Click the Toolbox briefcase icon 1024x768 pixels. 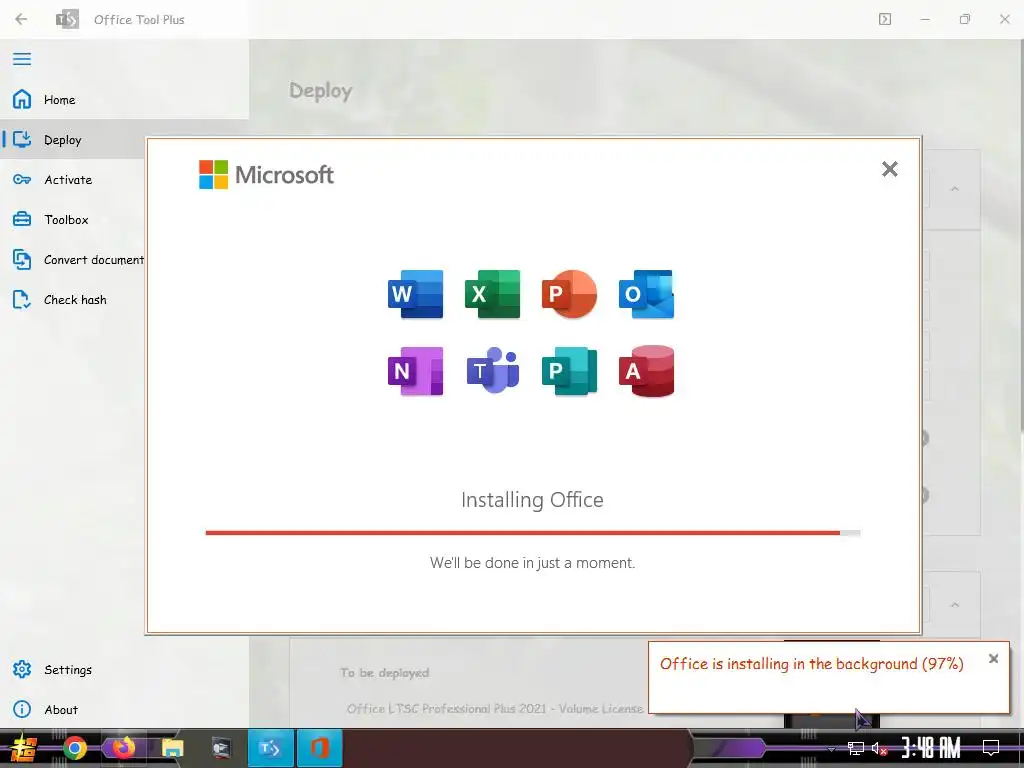22,219
